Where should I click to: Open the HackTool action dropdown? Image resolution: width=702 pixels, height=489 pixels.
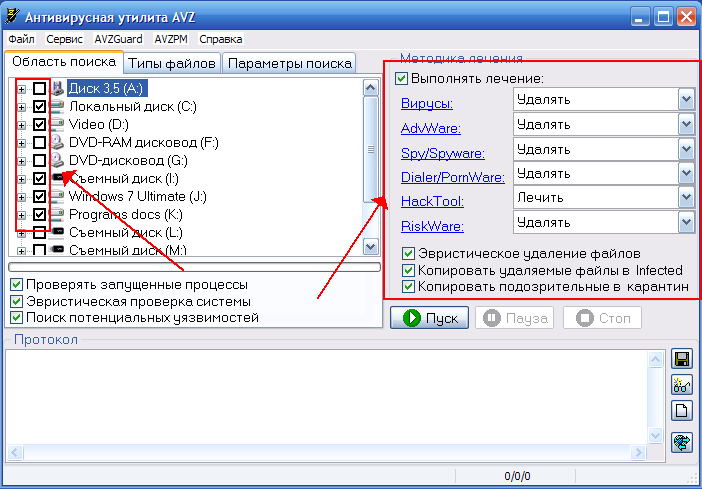click(x=686, y=197)
